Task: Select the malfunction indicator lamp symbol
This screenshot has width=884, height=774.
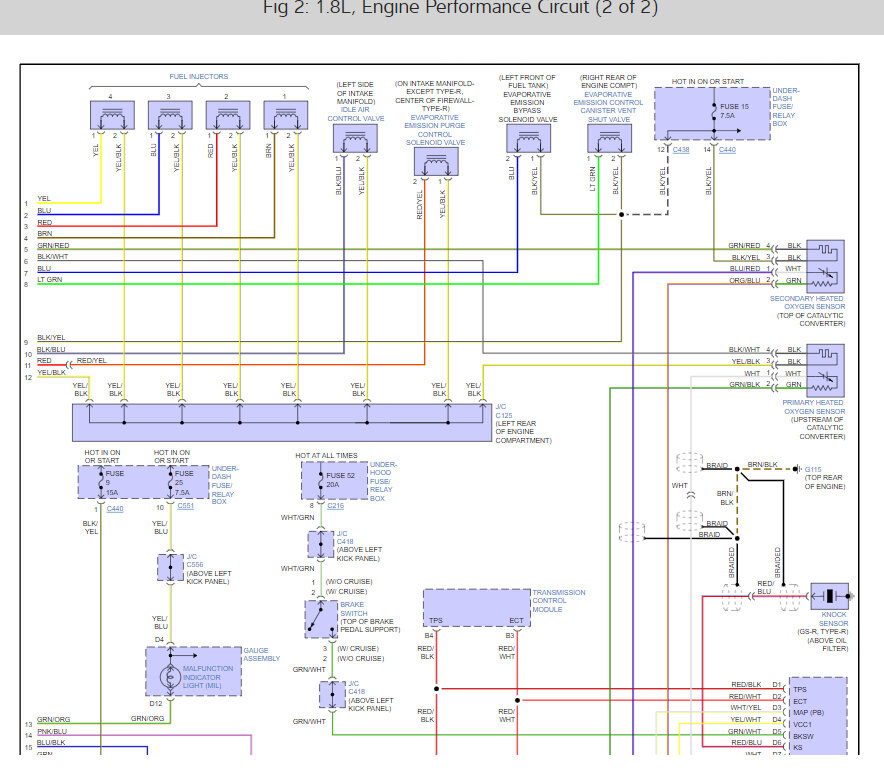Action: click(x=170, y=676)
